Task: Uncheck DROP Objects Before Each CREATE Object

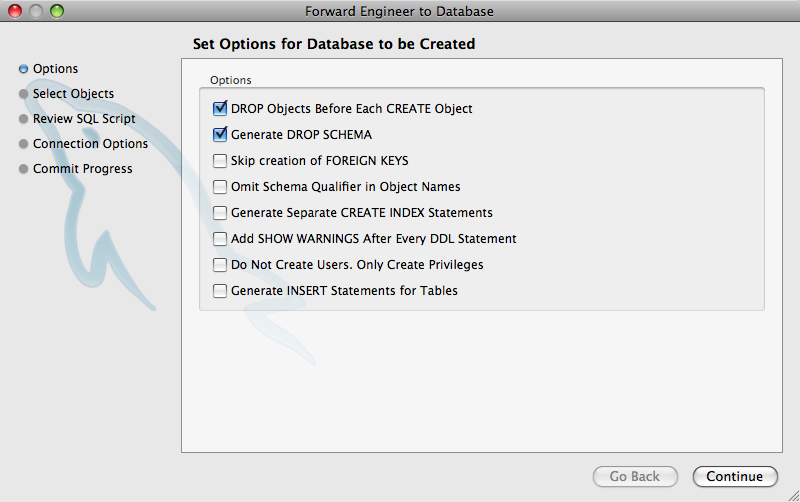Action: point(220,108)
